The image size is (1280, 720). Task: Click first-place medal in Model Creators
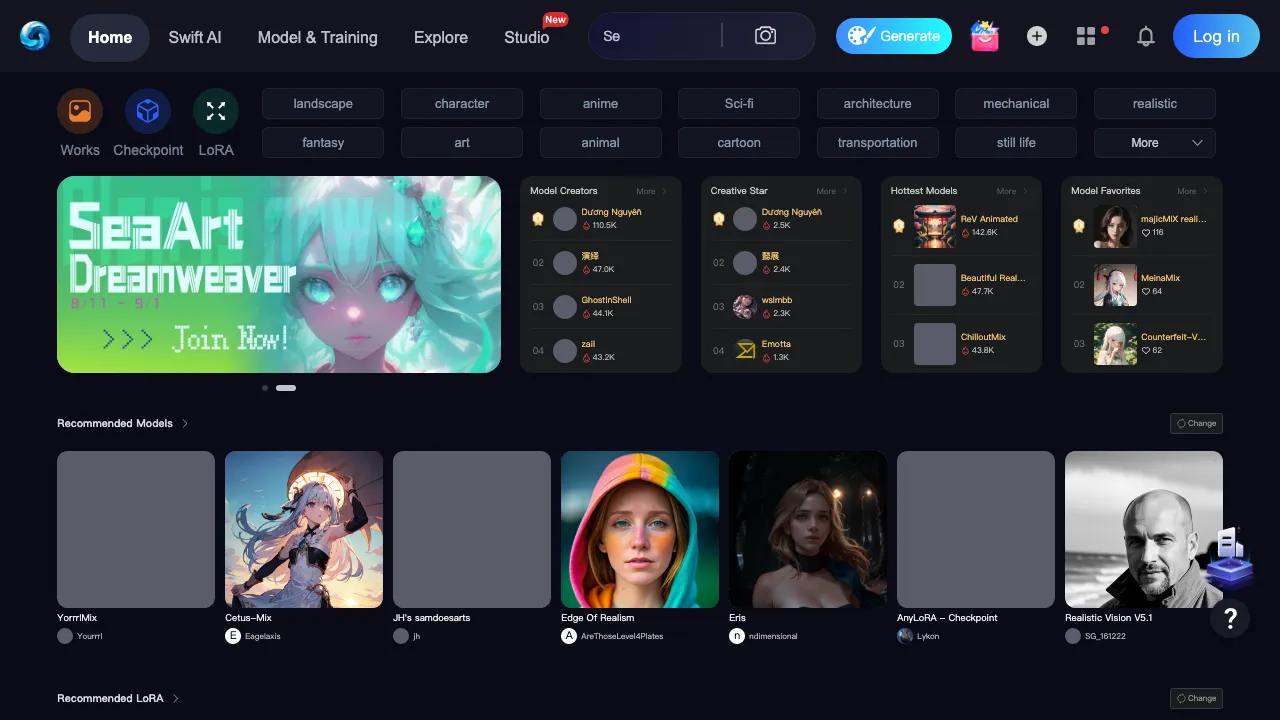click(538, 219)
